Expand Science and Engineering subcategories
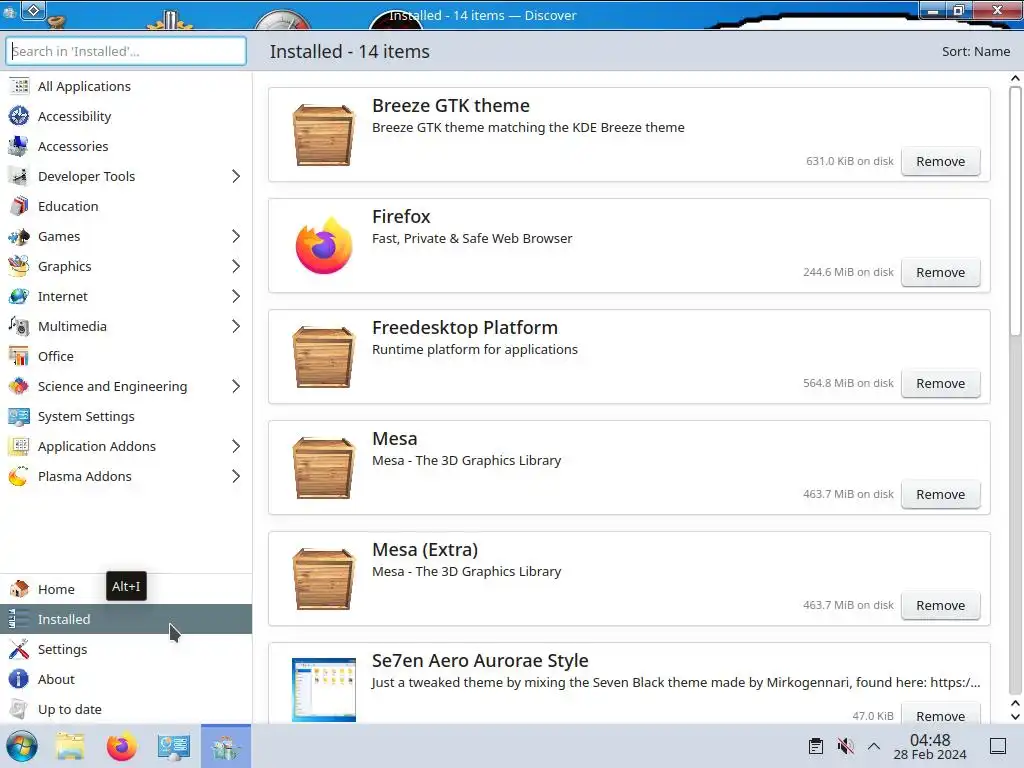The height and width of the screenshot is (768, 1024). pos(236,387)
